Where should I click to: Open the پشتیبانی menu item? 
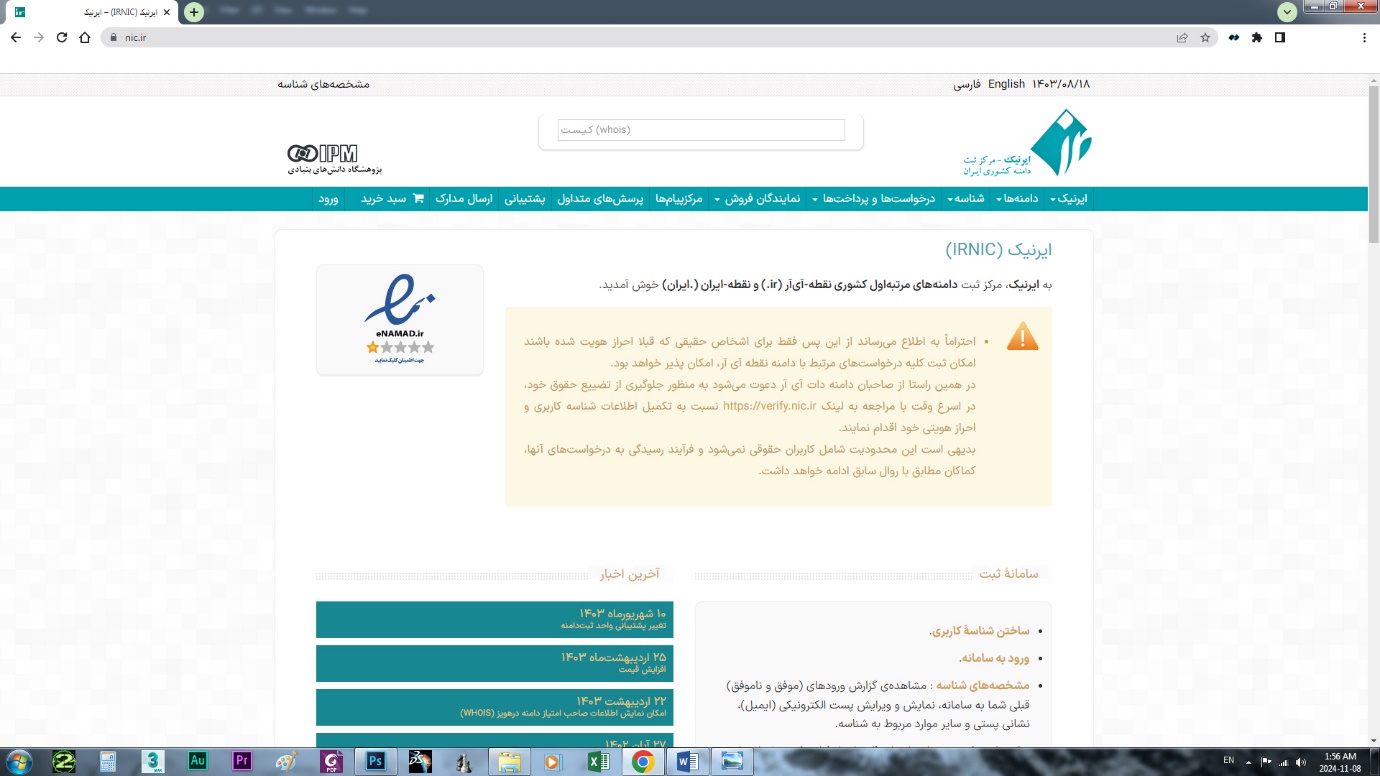524,198
